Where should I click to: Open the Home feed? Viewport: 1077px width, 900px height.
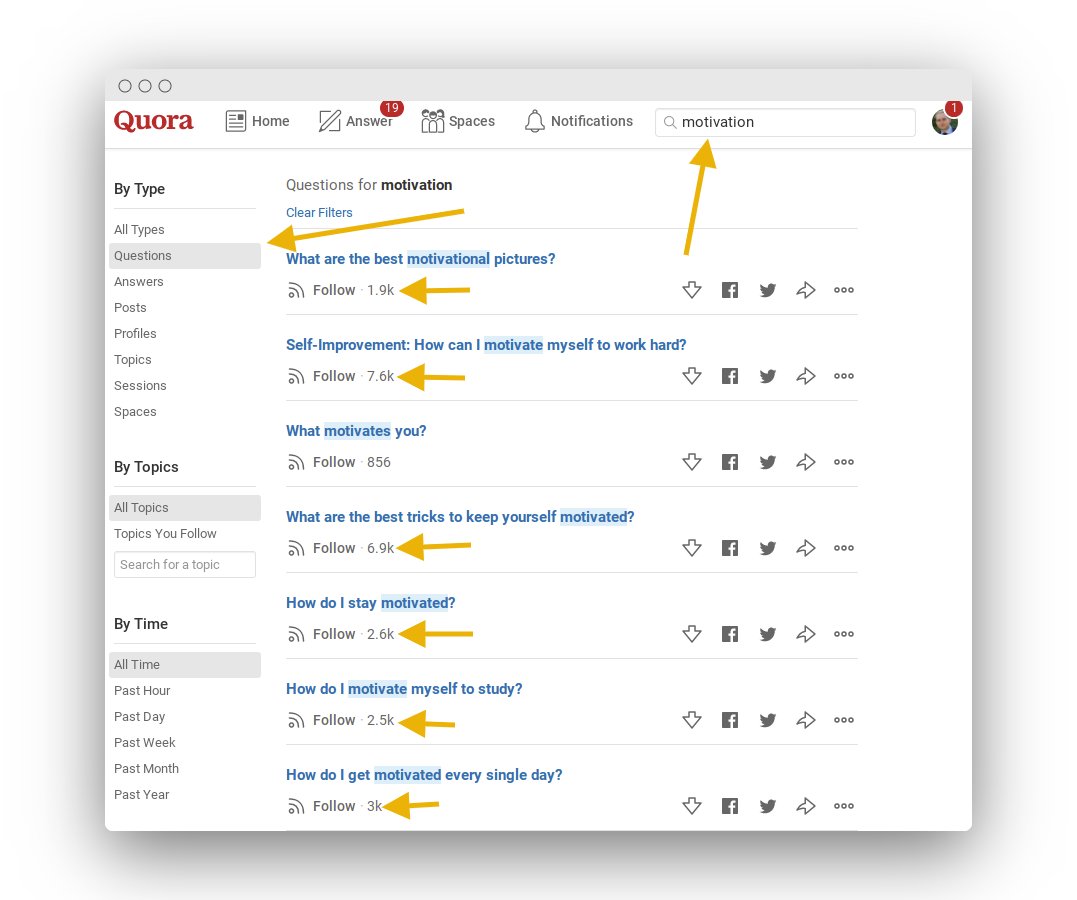coord(258,121)
